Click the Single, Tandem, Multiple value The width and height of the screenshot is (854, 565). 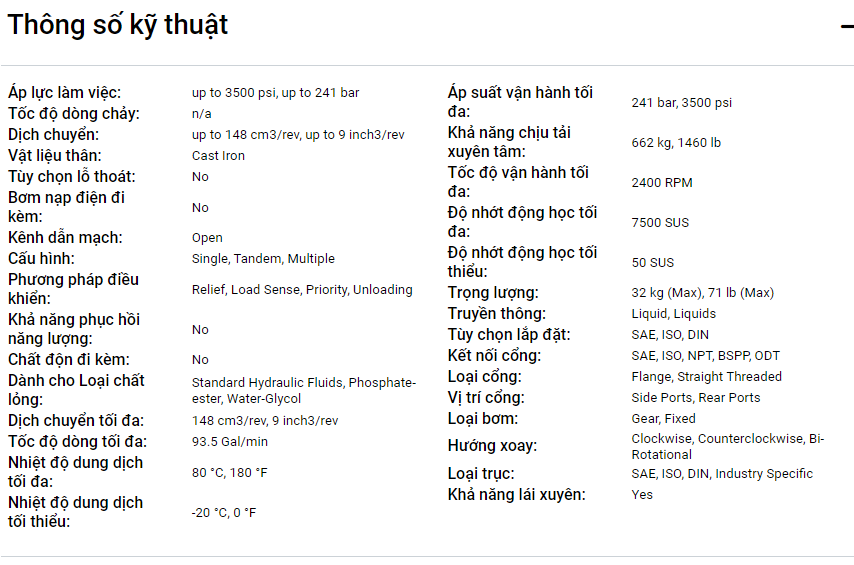(263, 259)
